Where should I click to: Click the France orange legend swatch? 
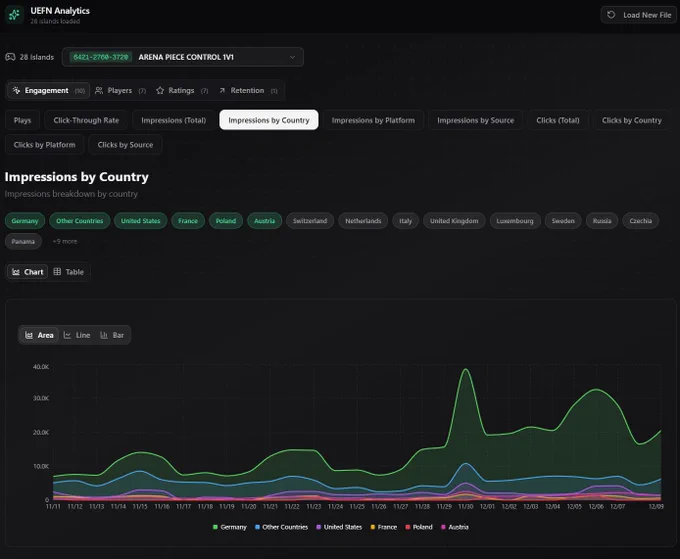pyautogui.click(x=373, y=527)
